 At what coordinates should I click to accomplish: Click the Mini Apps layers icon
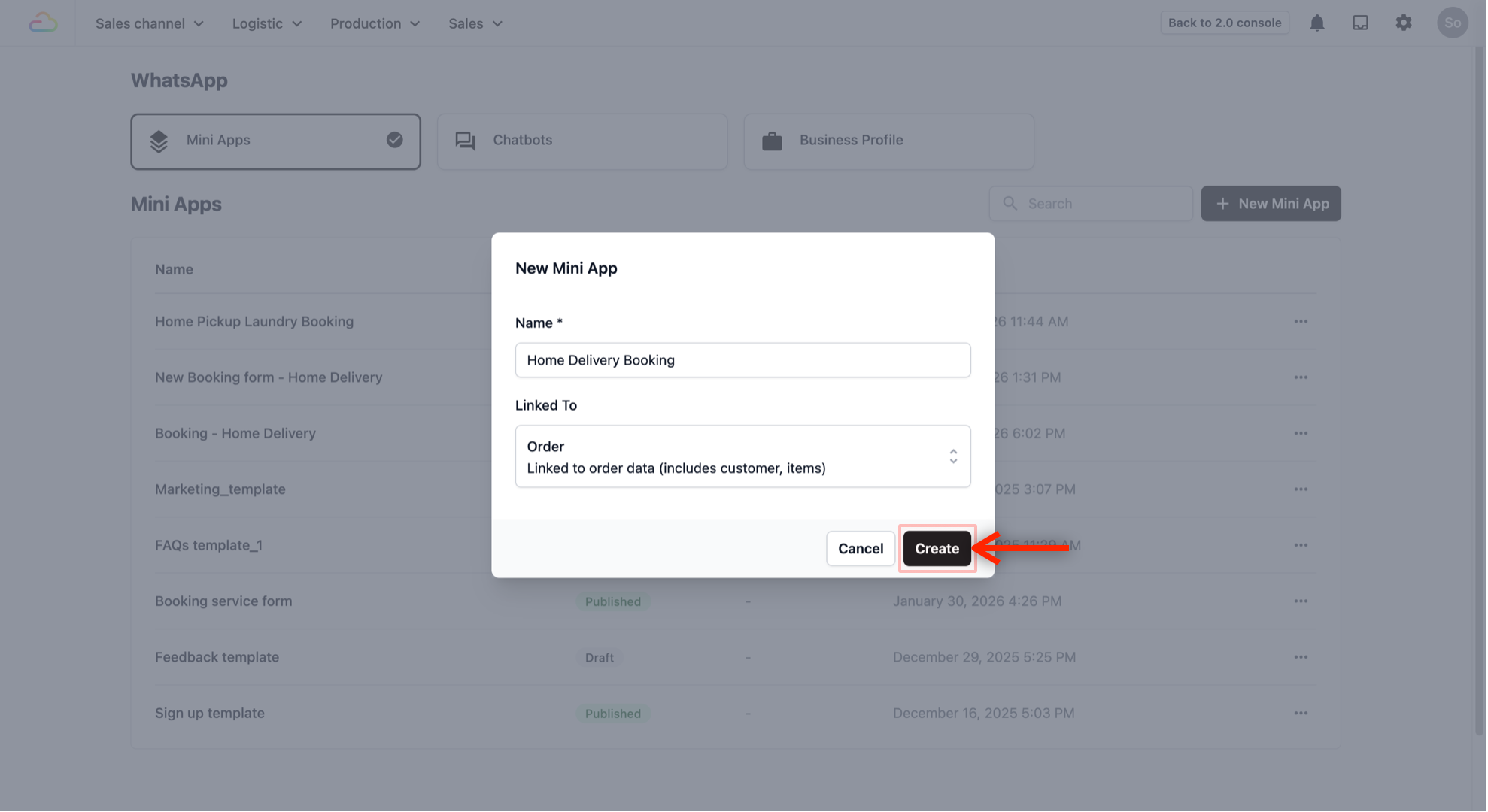pyautogui.click(x=159, y=141)
